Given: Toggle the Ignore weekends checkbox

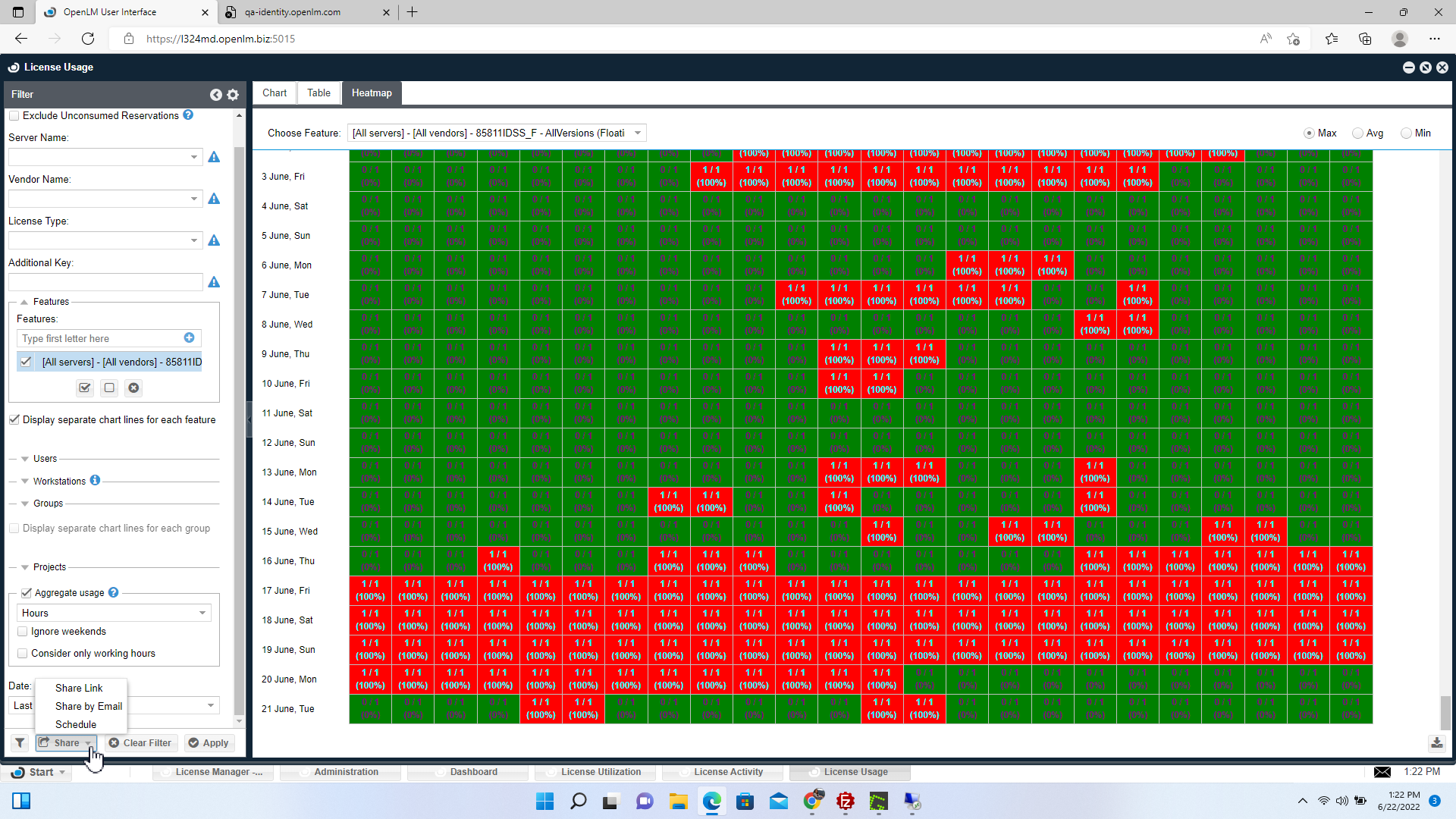Looking at the screenshot, I should click(23, 632).
